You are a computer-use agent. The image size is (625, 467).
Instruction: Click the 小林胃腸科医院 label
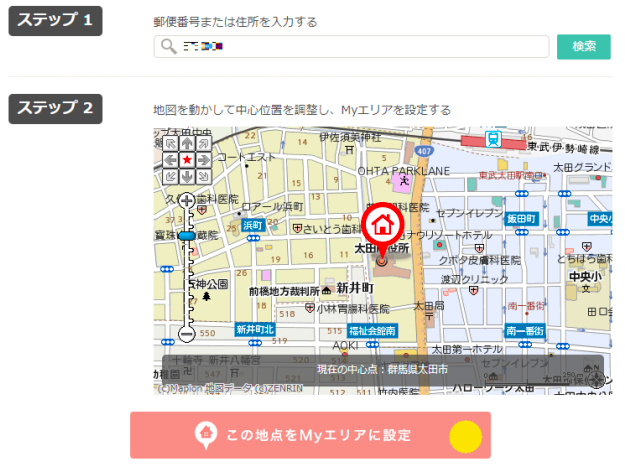tap(353, 309)
